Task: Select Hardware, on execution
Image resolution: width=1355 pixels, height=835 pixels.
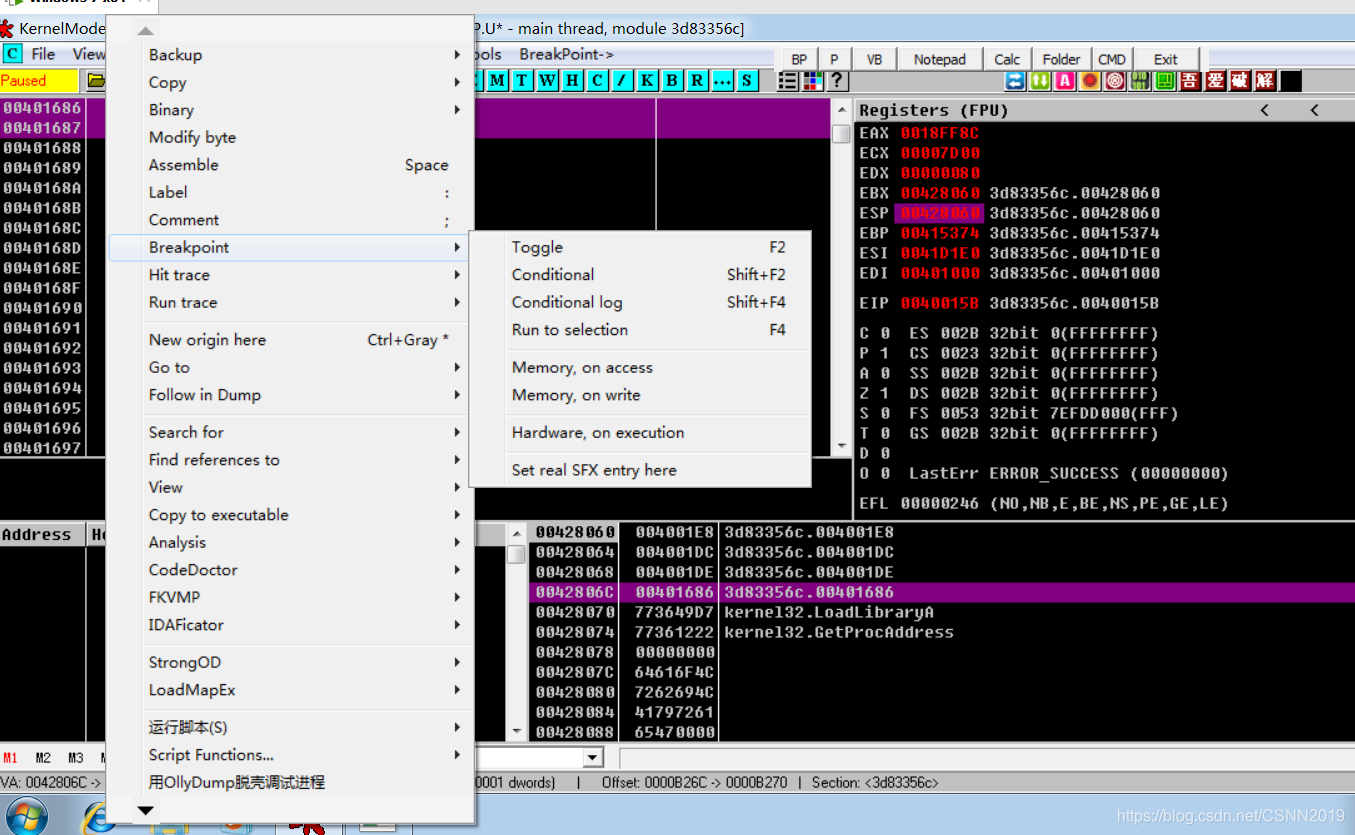Action: pos(640,433)
